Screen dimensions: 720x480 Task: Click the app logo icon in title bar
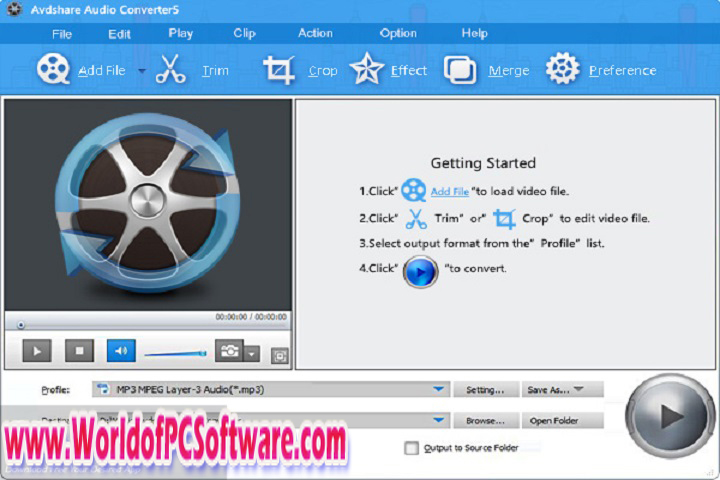coord(14,9)
